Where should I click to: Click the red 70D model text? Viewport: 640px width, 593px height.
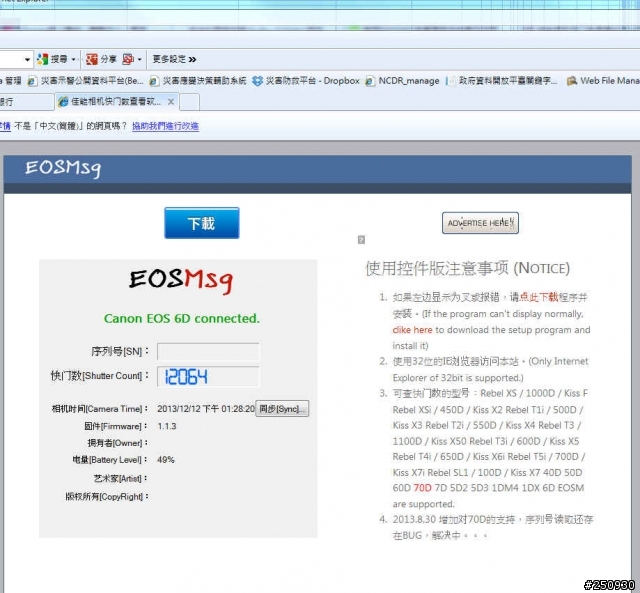422,488
